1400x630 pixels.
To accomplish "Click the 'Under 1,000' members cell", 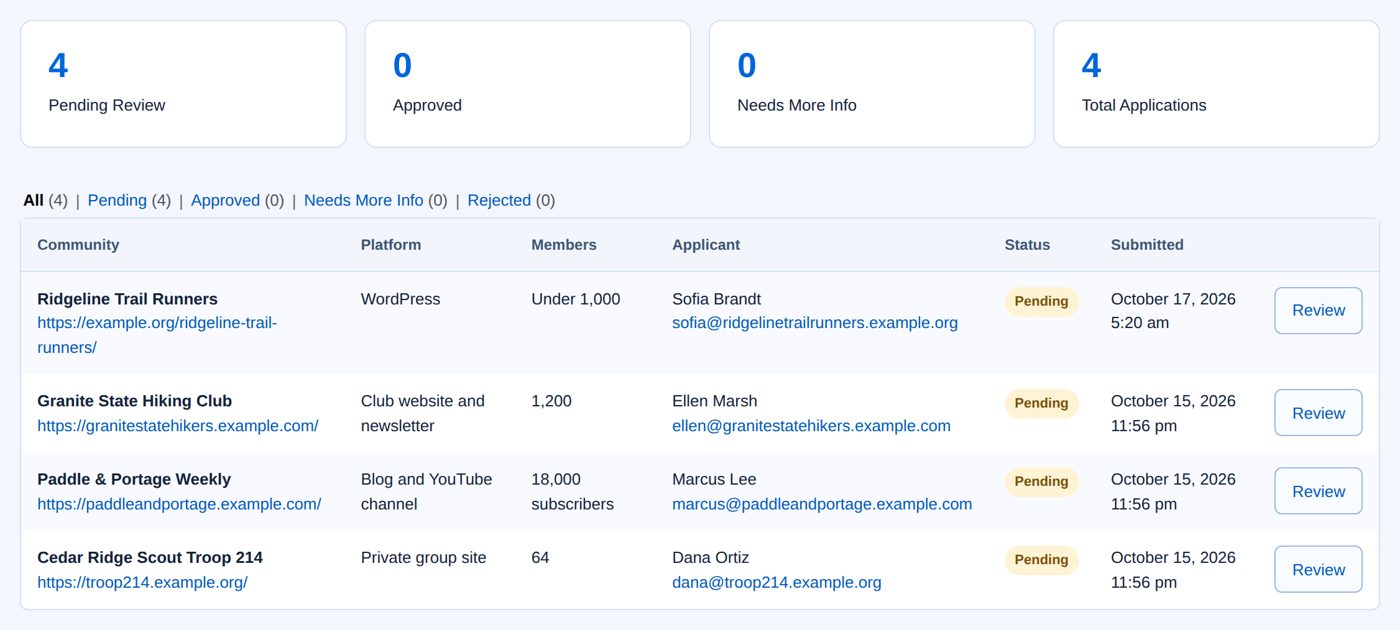I will pos(576,299).
